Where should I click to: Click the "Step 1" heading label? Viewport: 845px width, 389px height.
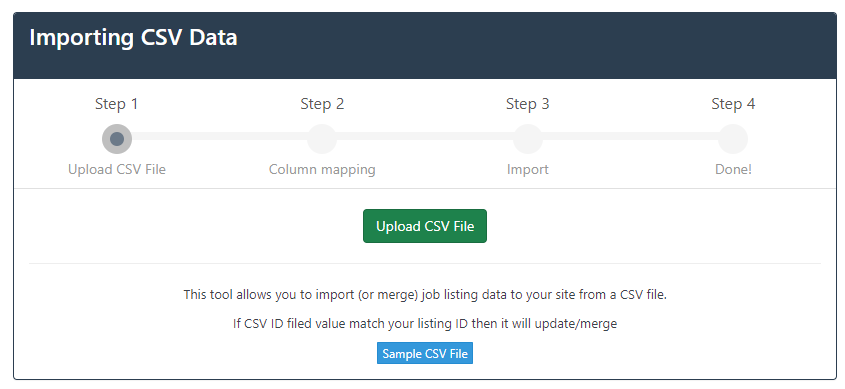pos(117,104)
